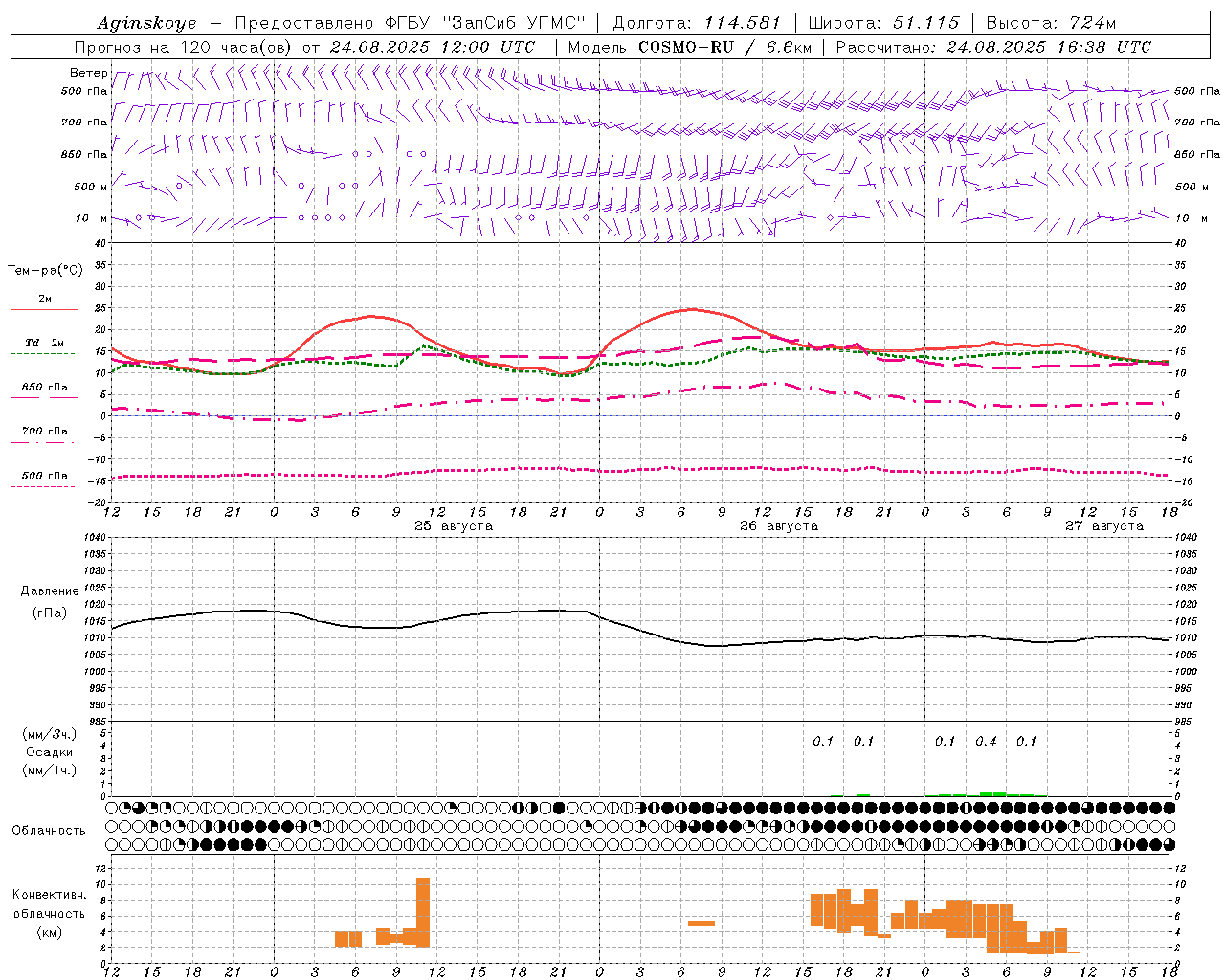Click the 'Облачность' cloudiness label
Screen dimensions: 1225x980
(49, 831)
